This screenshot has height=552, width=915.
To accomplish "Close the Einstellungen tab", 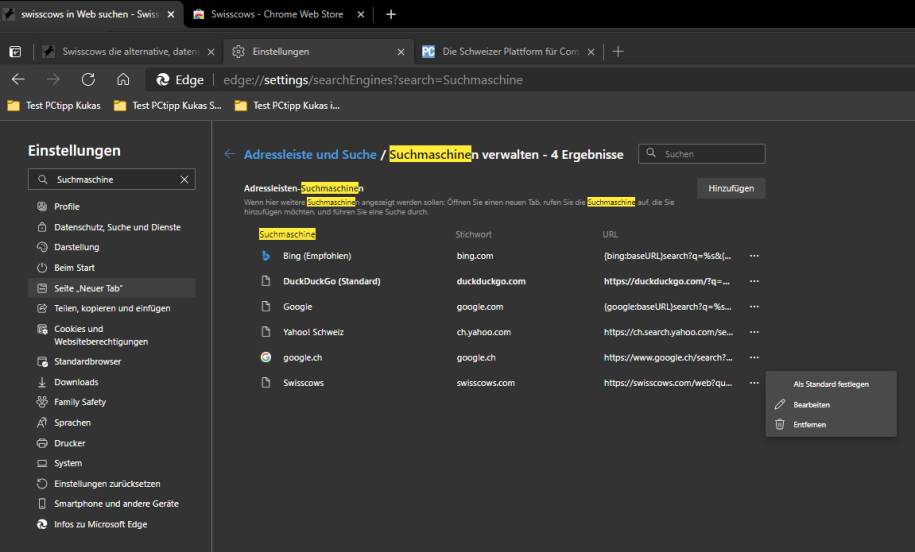I will [401, 52].
